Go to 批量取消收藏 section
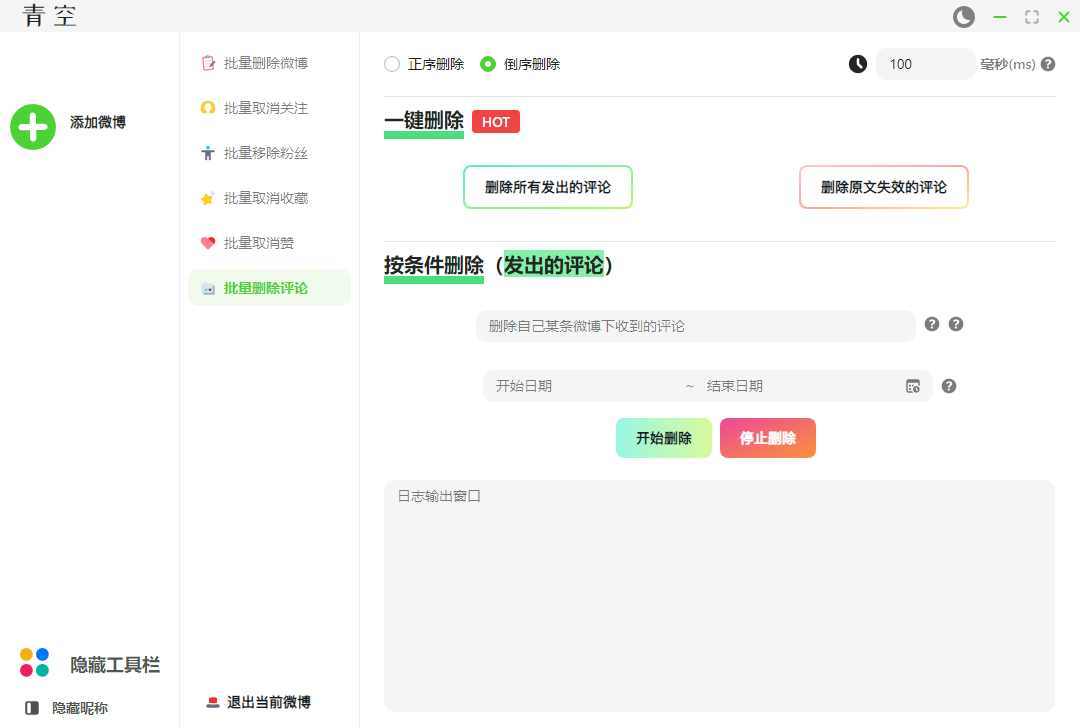 [265, 198]
